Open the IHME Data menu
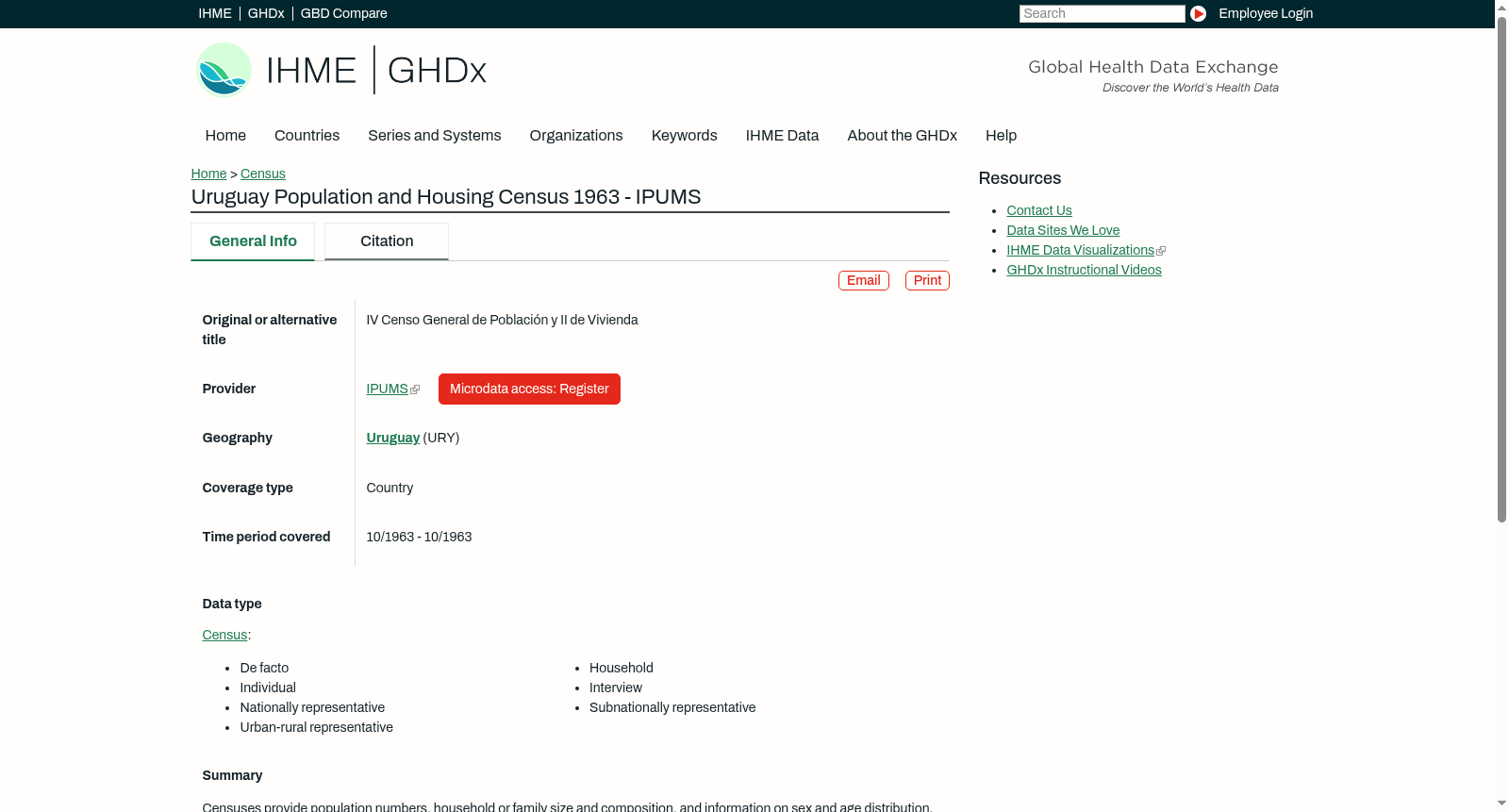Image resolution: width=1509 pixels, height=812 pixels. click(x=782, y=136)
